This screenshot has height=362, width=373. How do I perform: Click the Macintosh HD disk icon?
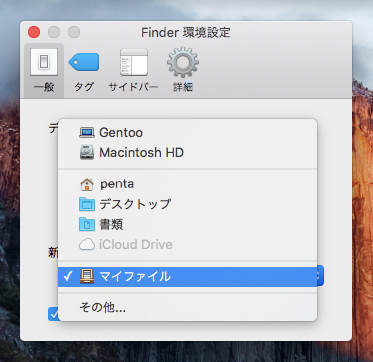click(87, 153)
